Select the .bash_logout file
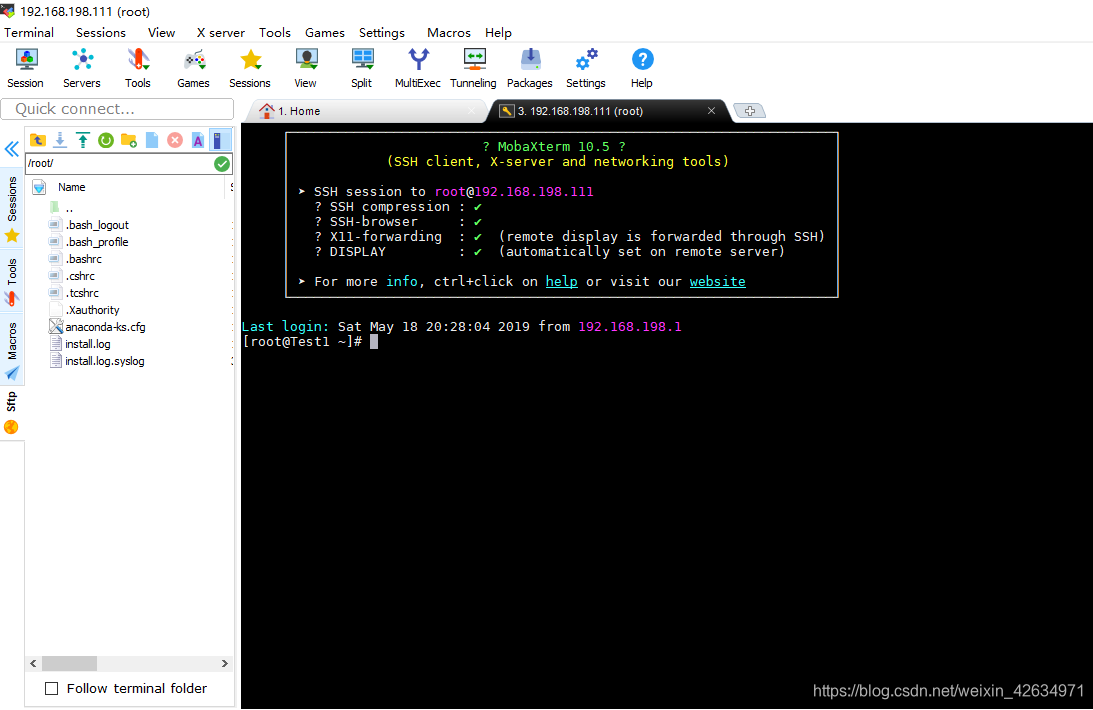 point(89,225)
